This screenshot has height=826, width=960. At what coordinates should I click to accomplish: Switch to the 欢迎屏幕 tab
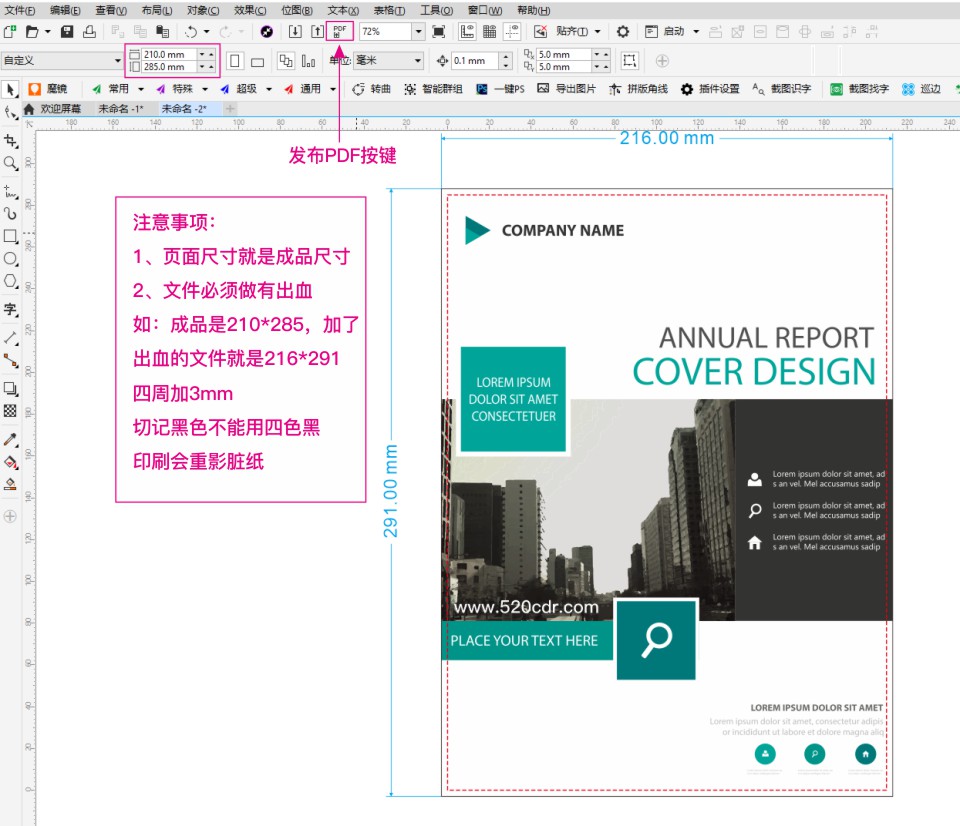point(53,108)
